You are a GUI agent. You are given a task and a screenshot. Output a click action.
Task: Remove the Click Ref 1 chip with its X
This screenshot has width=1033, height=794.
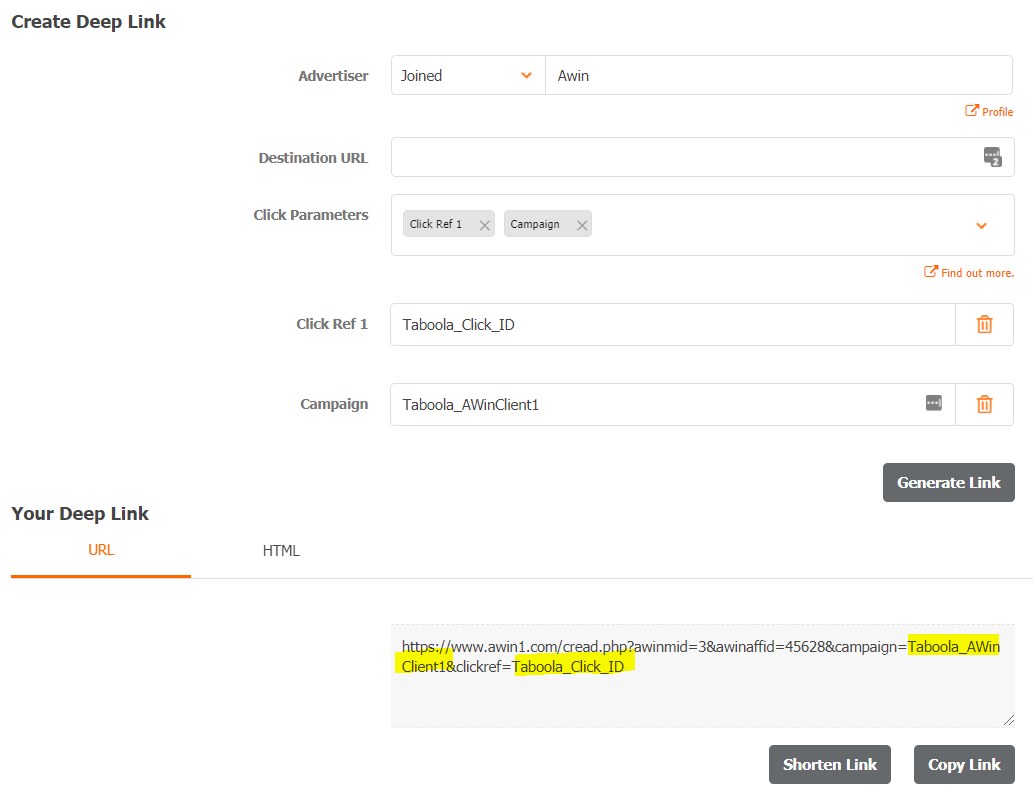tap(484, 223)
